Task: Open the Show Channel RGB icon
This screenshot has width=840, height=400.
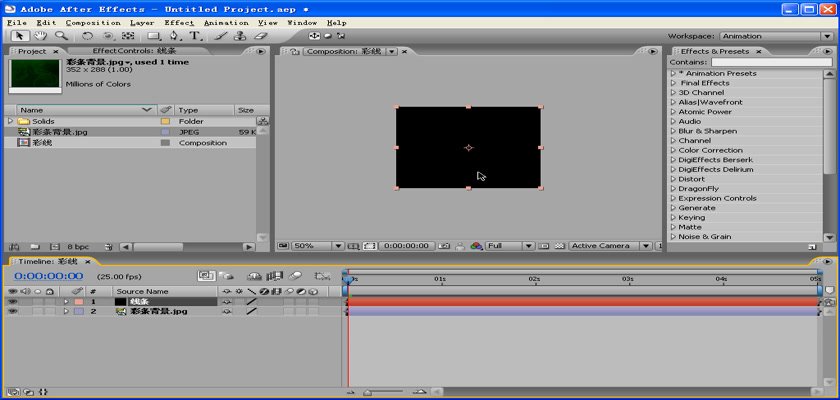Action: click(x=476, y=246)
